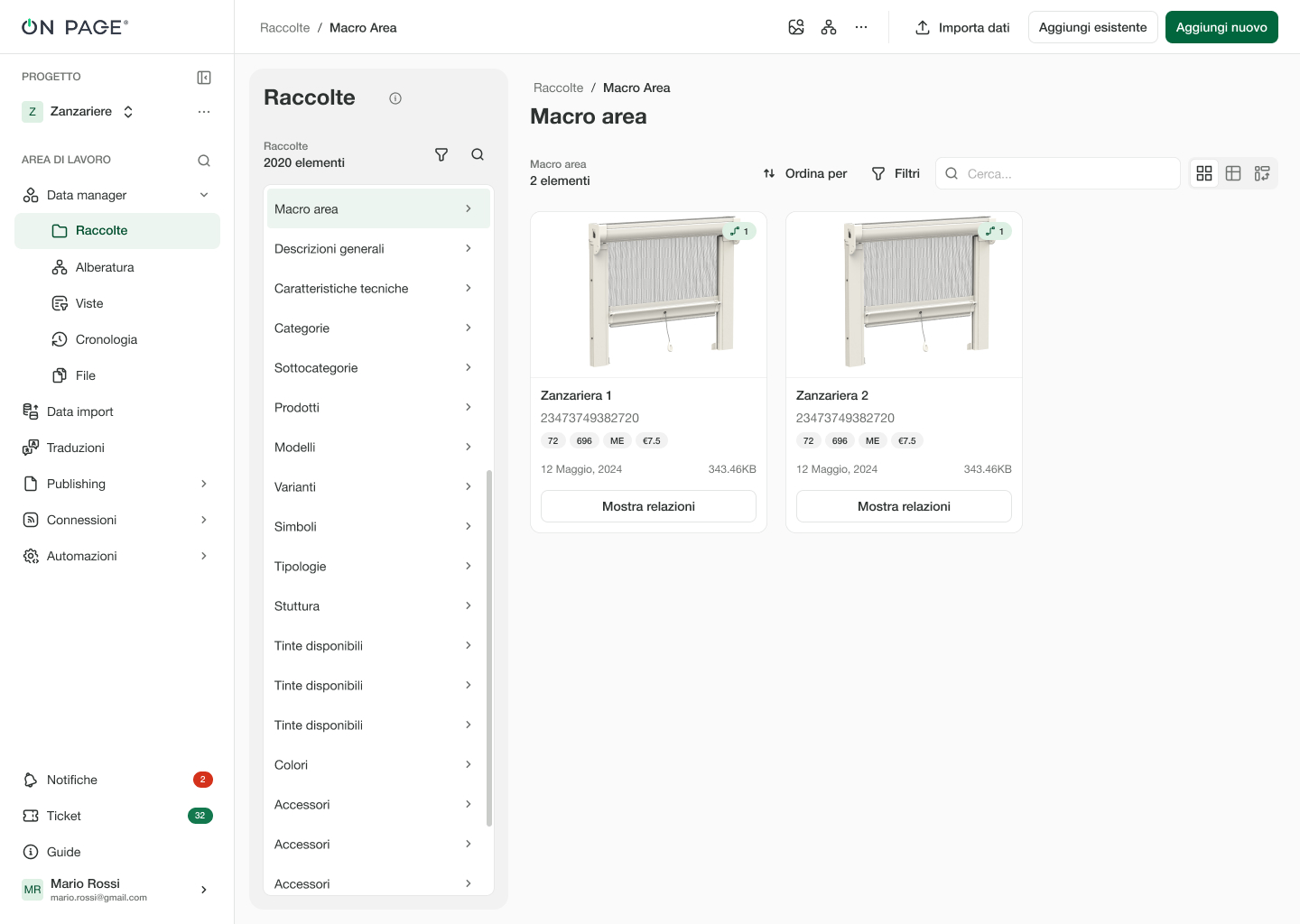Focus the Cerca search field

(x=1067, y=173)
